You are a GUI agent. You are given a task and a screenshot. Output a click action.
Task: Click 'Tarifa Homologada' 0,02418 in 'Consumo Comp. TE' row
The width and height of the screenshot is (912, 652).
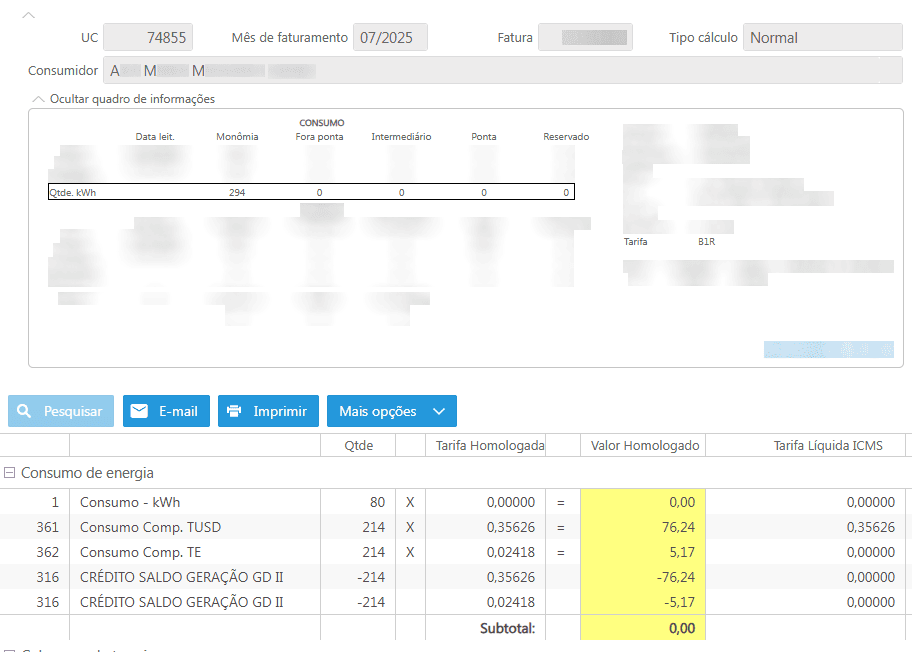tap(511, 552)
